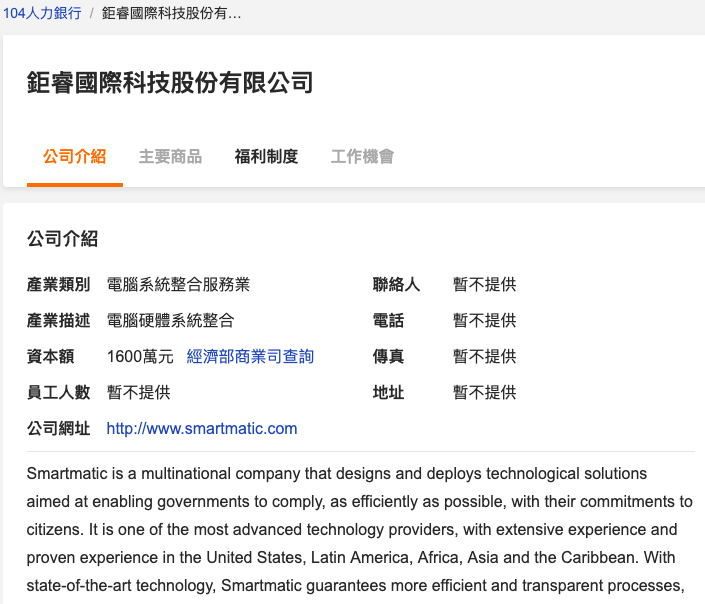This screenshot has width=705, height=604.
Task: Click the 公司介紹 section heading
Action: [x=62, y=239]
